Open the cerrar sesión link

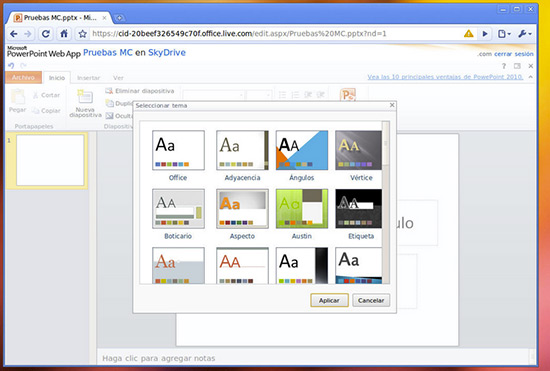514,54
